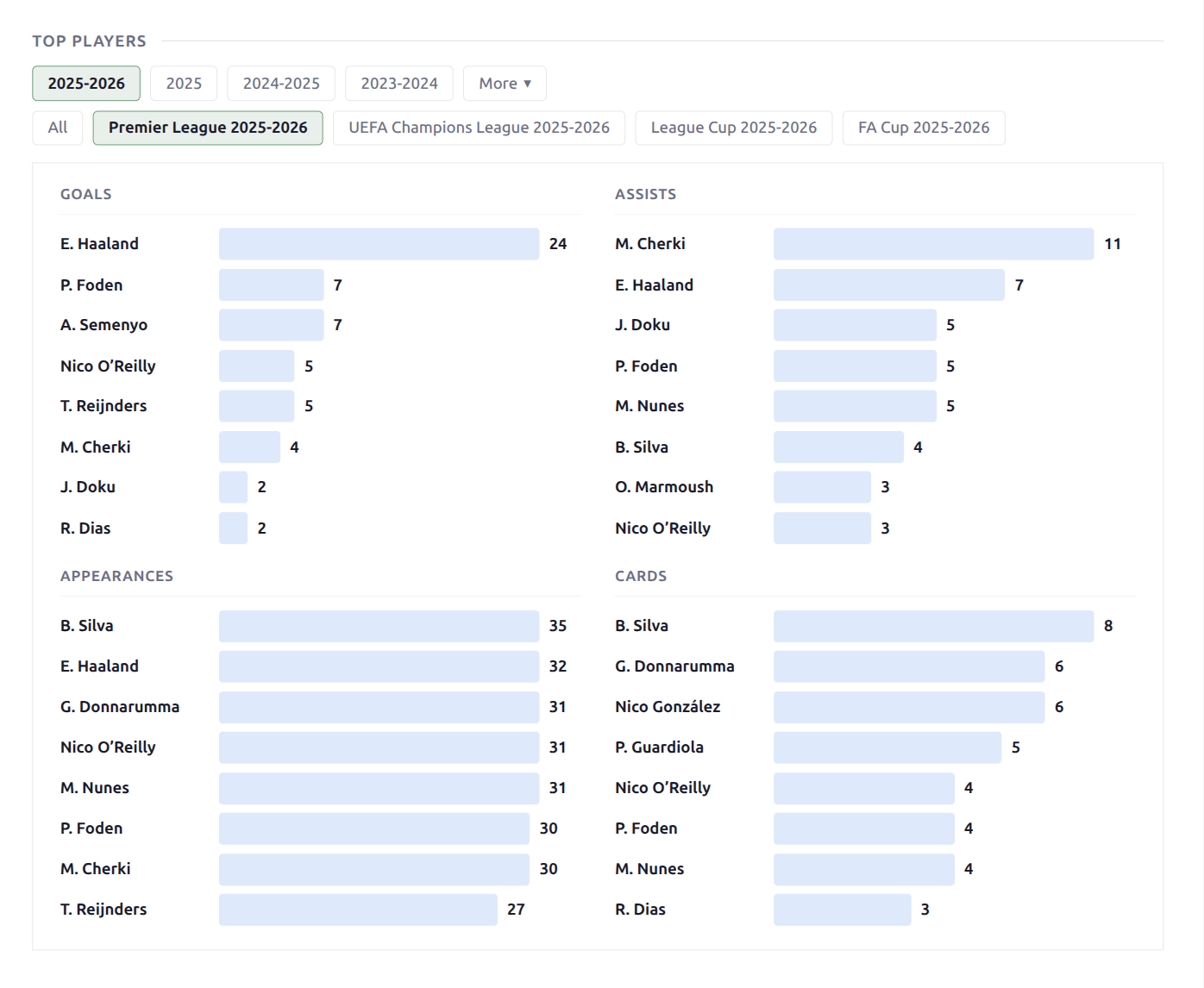Select R. Dias in the Cards list
Screen dimensions: 1204x988
(640, 910)
